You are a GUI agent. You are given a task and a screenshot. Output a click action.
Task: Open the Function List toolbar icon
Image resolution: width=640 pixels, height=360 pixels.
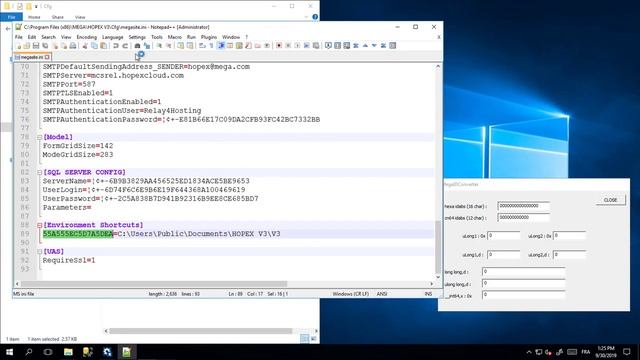pyautogui.click(x=248, y=46)
